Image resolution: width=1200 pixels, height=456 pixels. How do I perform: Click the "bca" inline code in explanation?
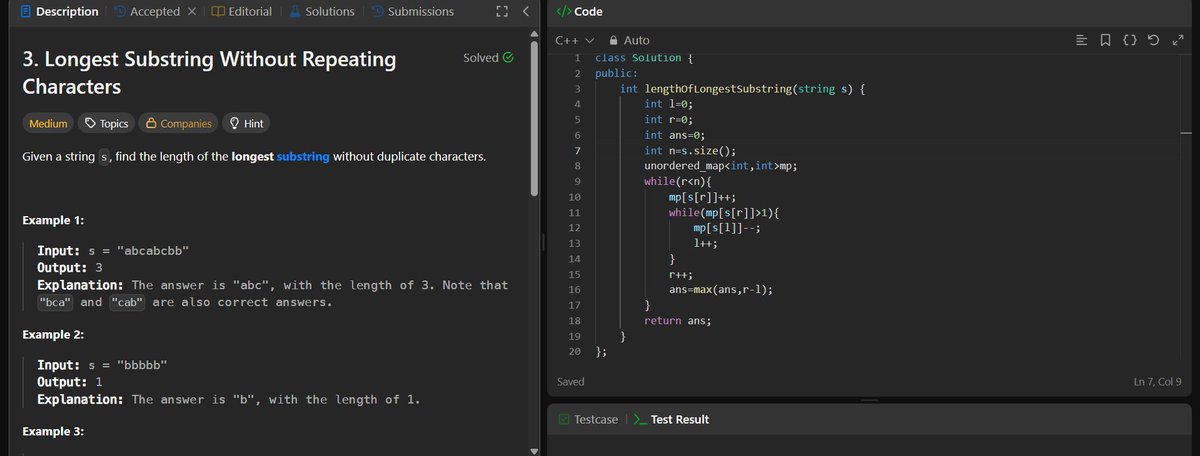click(x=55, y=302)
